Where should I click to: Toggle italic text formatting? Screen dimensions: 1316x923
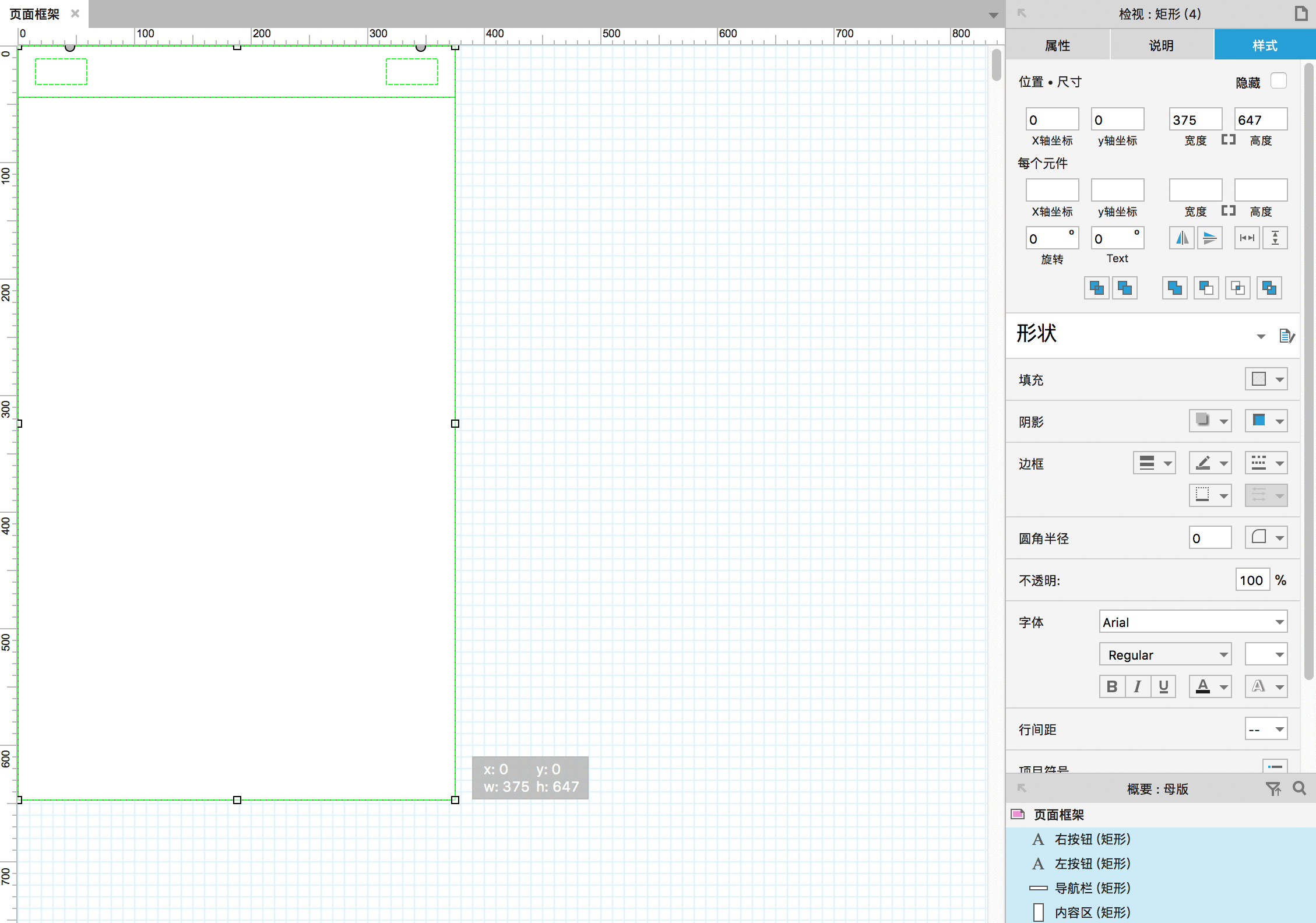[1138, 686]
